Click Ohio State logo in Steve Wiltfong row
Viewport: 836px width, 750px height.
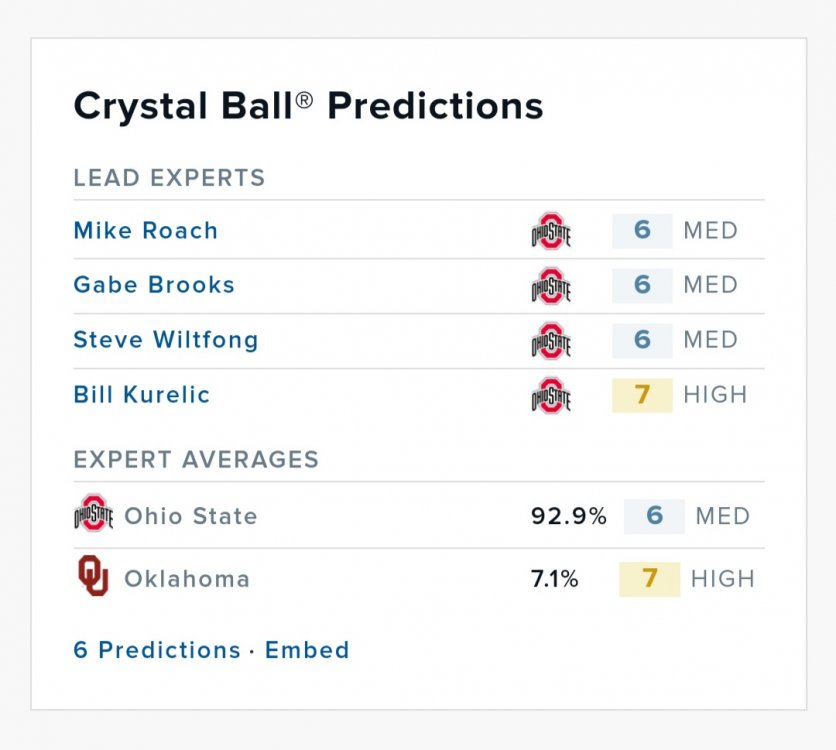551,340
